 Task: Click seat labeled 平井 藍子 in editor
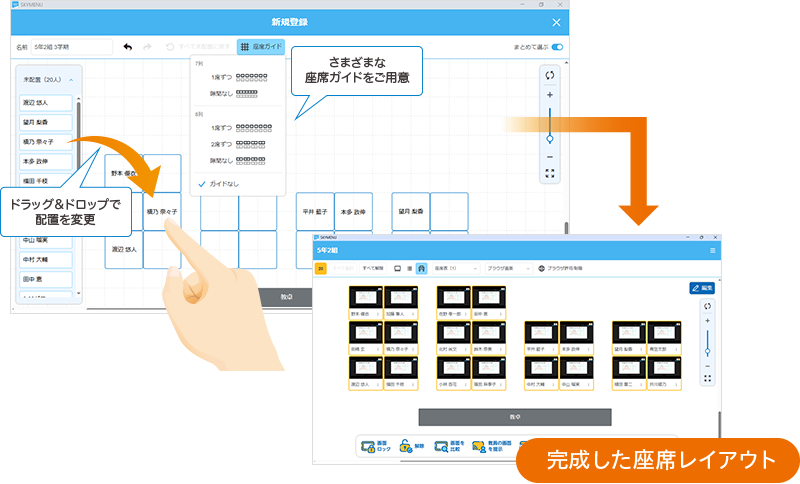click(315, 212)
